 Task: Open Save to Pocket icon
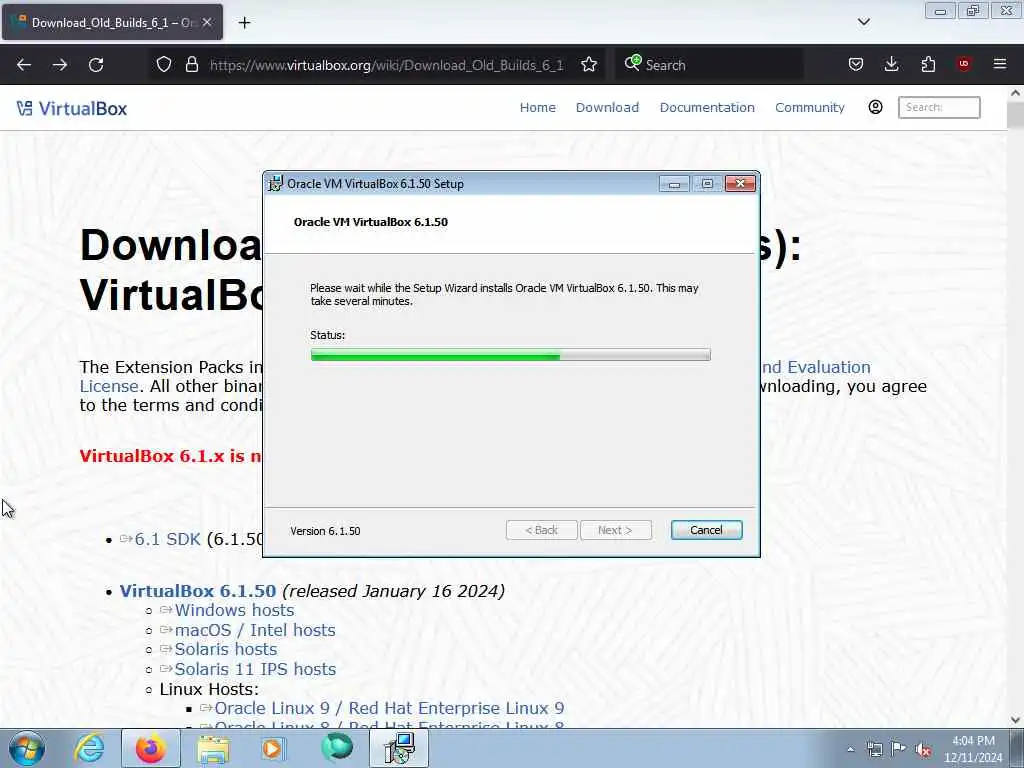click(x=856, y=64)
